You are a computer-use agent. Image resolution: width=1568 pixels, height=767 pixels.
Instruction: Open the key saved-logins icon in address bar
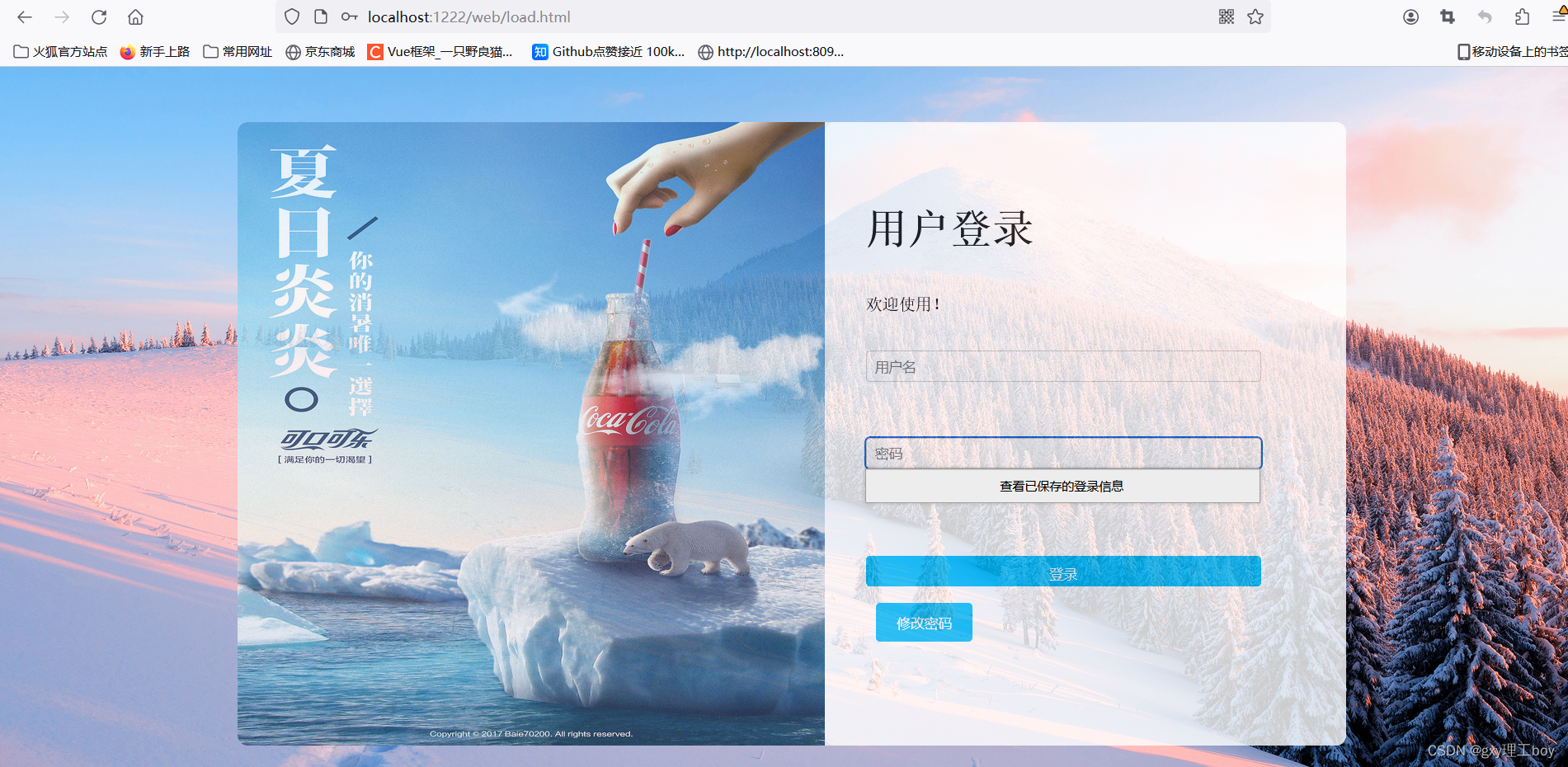(349, 16)
